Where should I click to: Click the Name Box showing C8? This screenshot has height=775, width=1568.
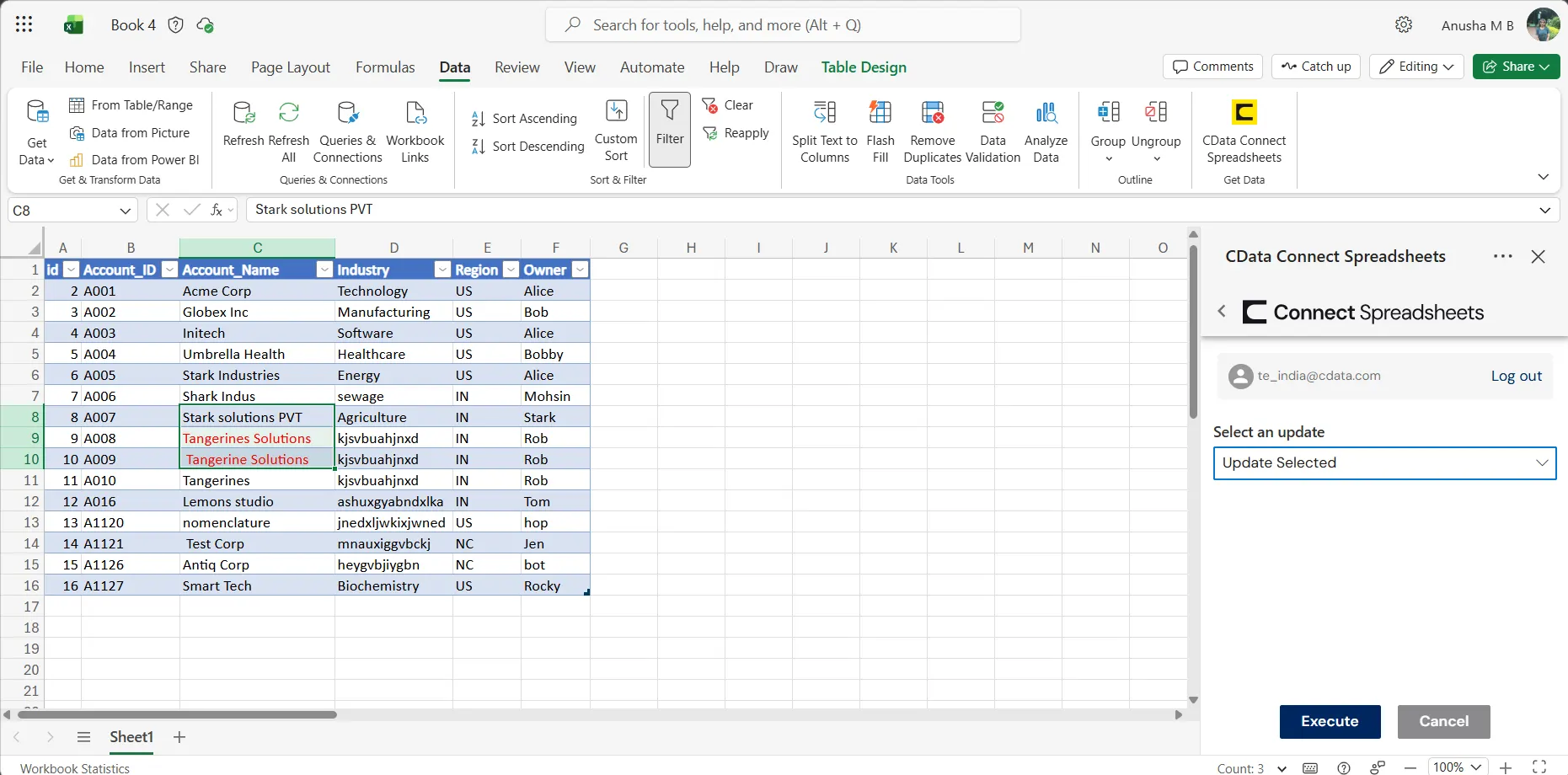pos(72,210)
